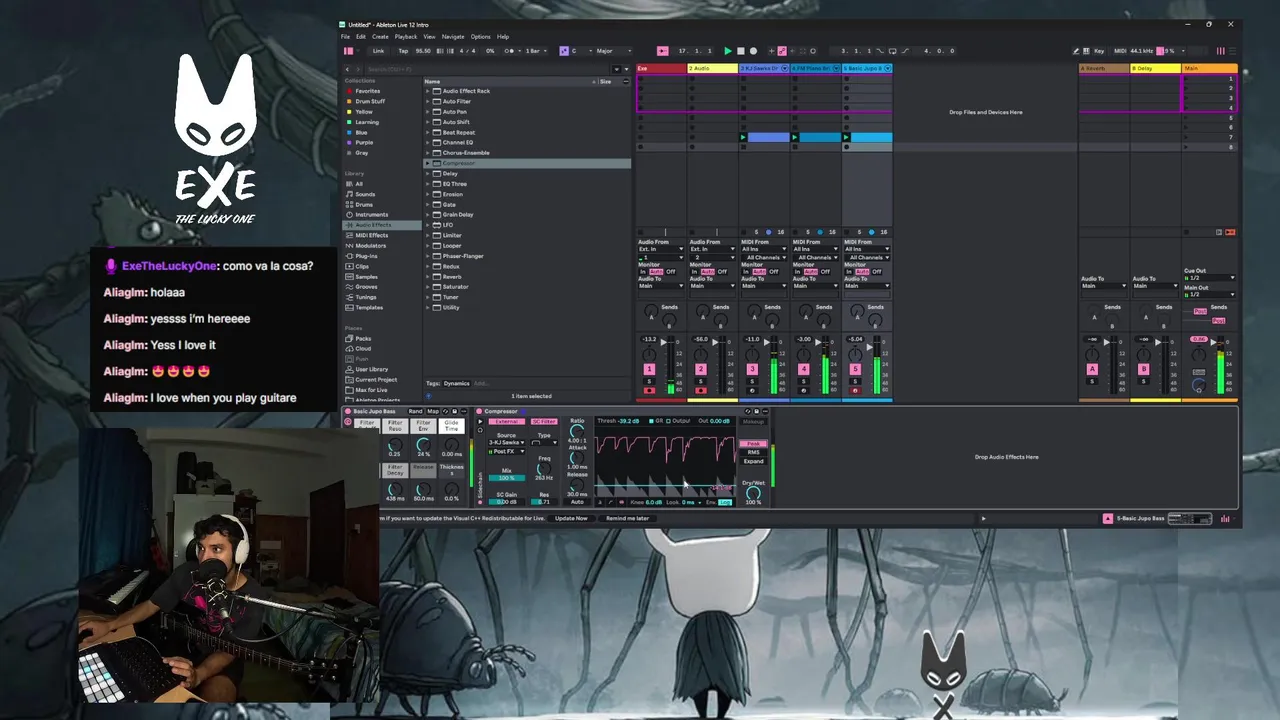The height and width of the screenshot is (720, 1280).
Task: Open the Edit menu
Action: (361, 37)
